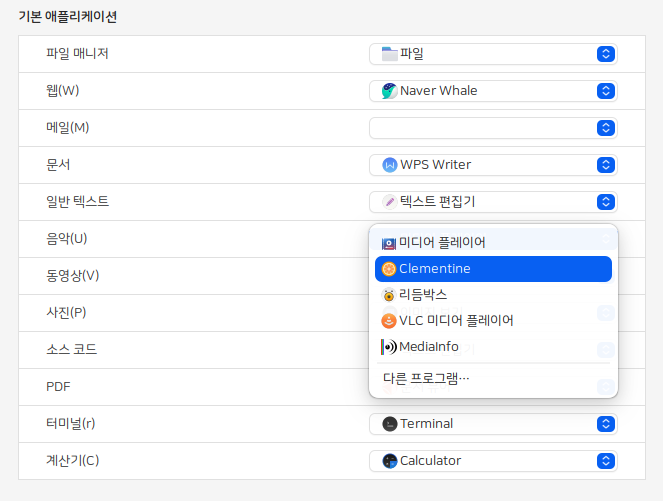This screenshot has height=501, width=663.
Task: Click the 미디어 플레이어 icon in popup
Action: tap(389, 243)
